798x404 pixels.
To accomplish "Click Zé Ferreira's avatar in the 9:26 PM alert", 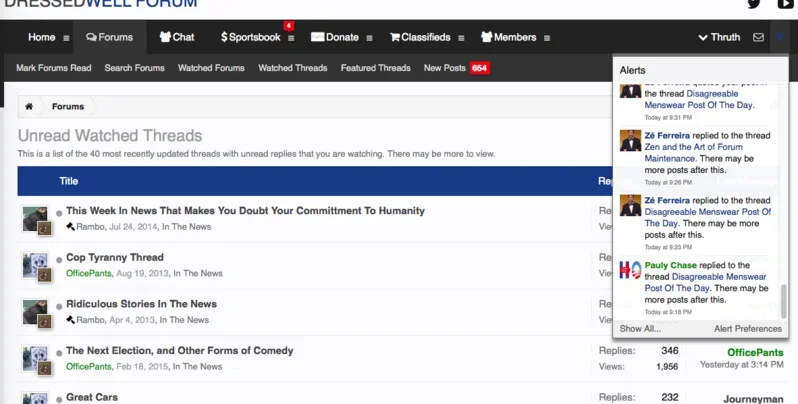I will [630, 140].
